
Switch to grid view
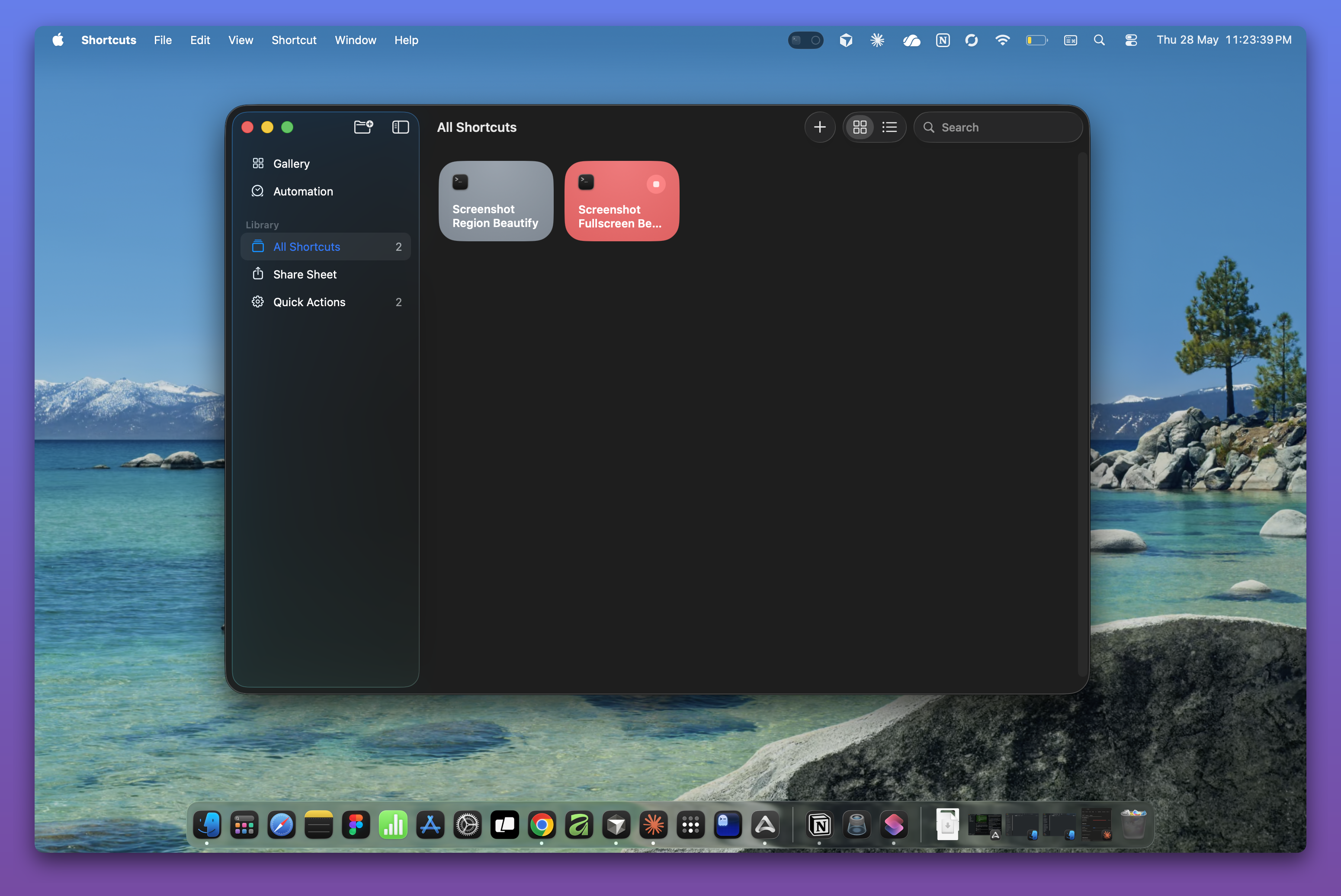[860, 127]
